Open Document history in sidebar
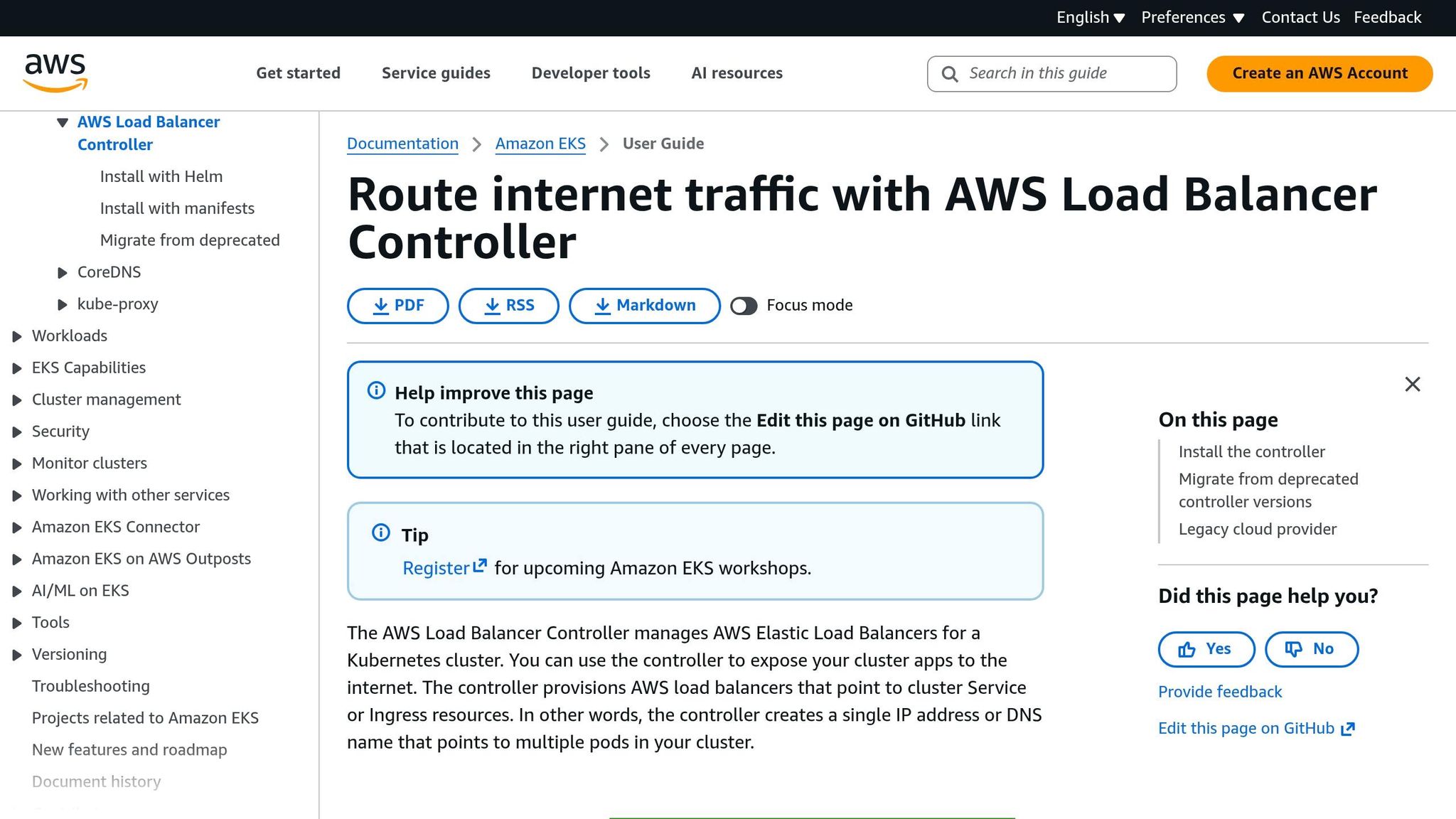The height and width of the screenshot is (819, 1456). [96, 782]
